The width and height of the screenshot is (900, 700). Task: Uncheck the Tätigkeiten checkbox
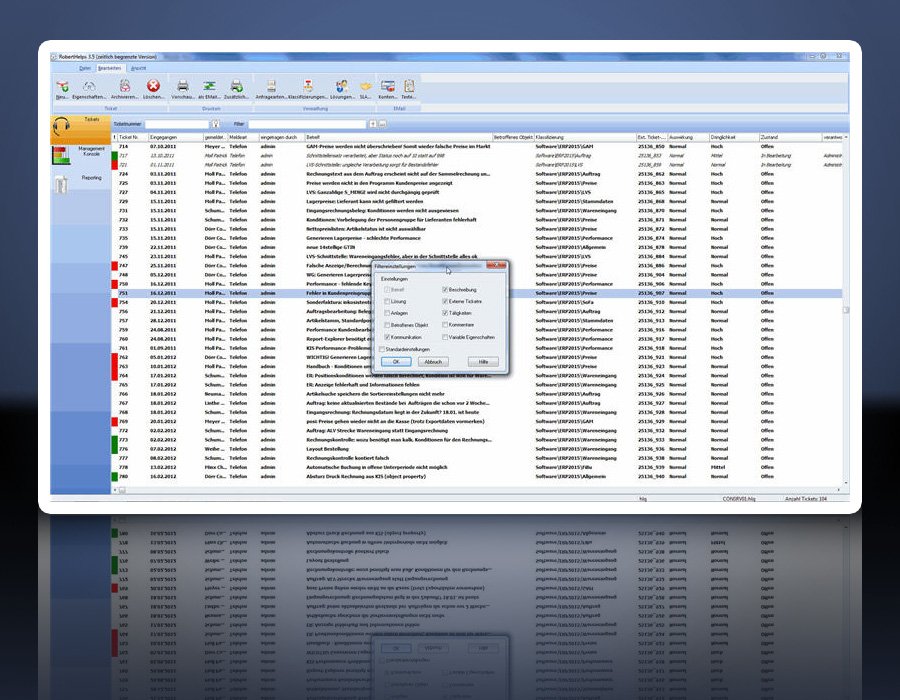click(x=445, y=313)
